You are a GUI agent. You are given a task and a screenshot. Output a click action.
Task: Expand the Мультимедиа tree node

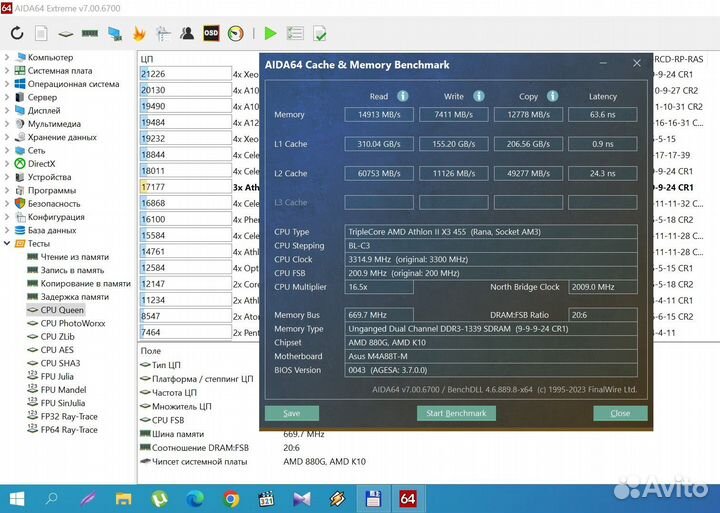coord(7,124)
